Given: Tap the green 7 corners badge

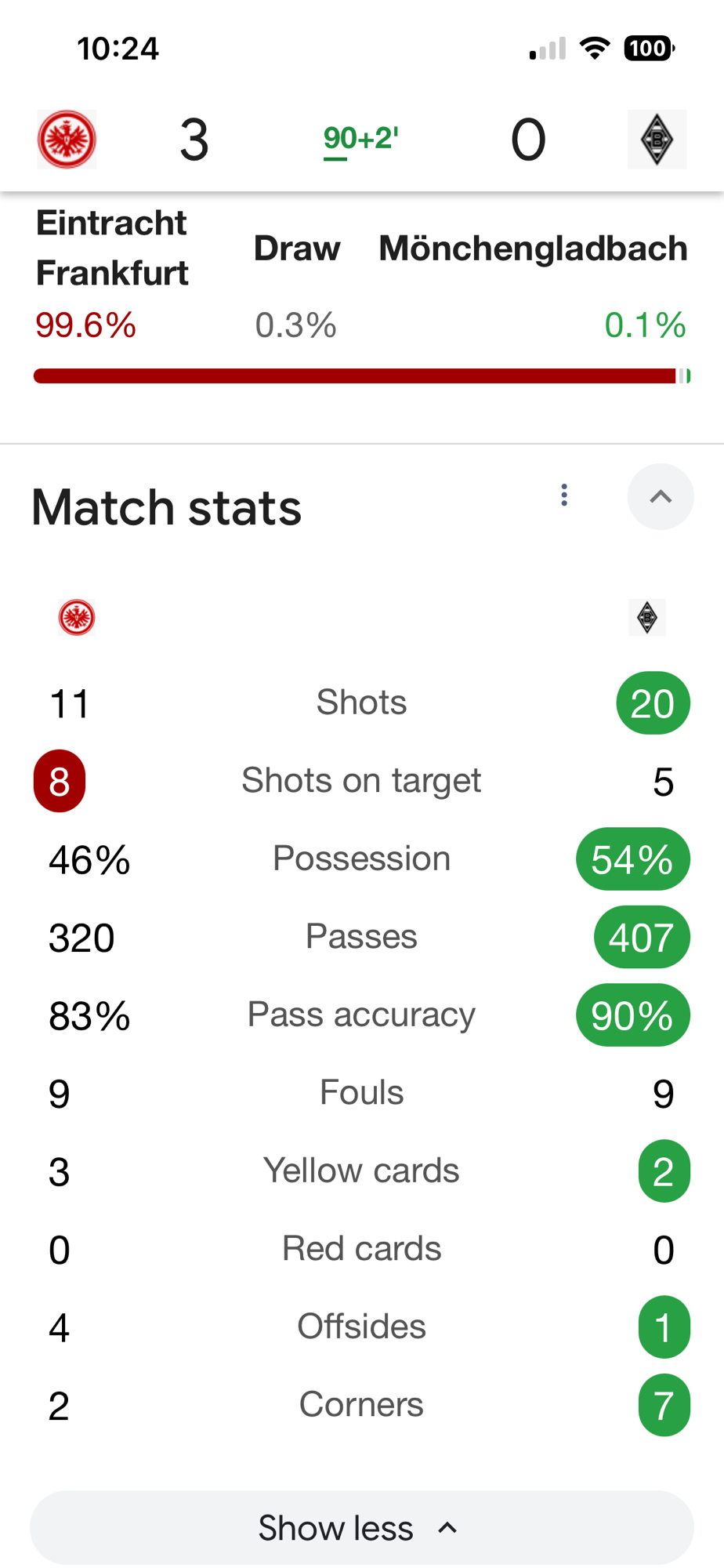Looking at the screenshot, I should coord(664,1405).
